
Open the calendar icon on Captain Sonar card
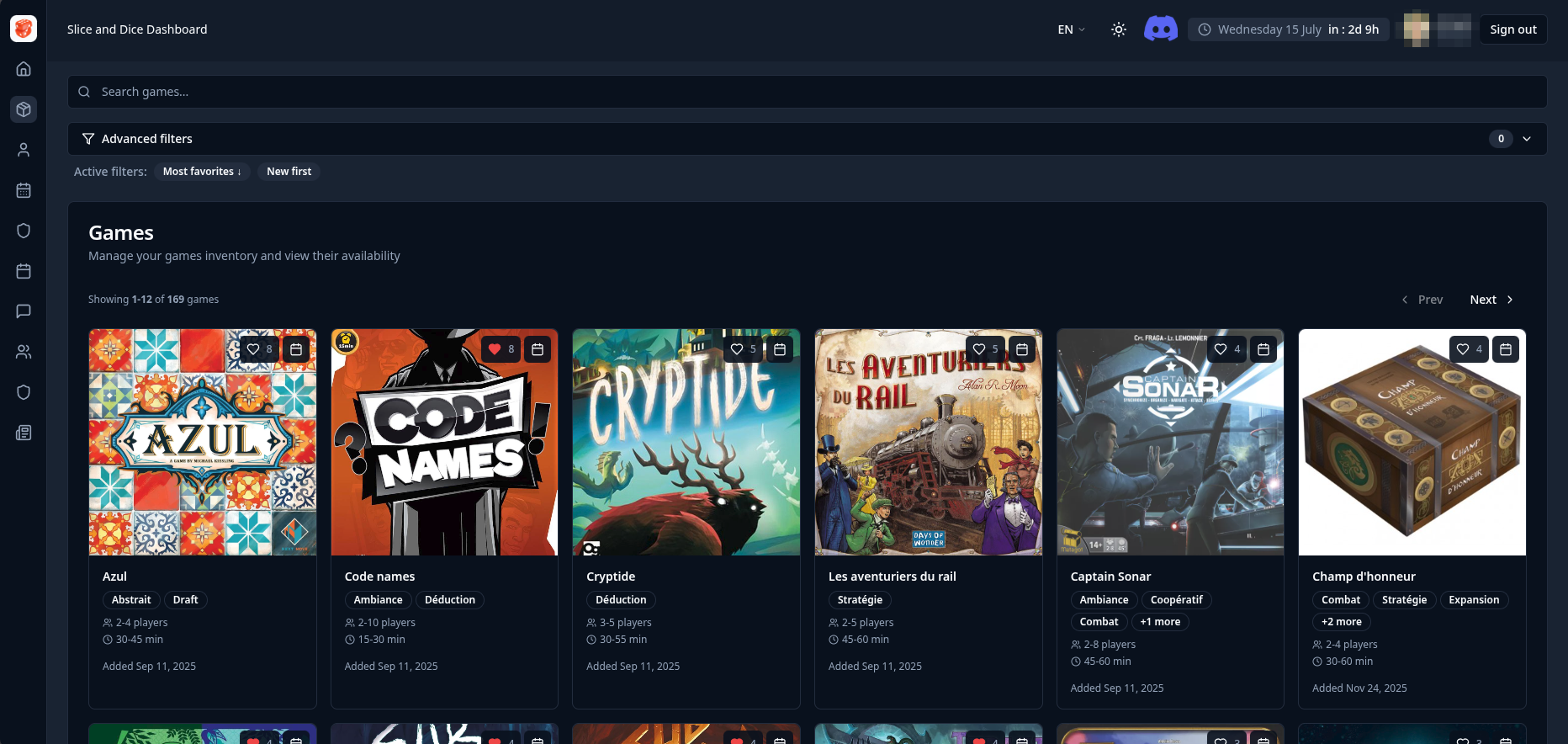(1263, 349)
